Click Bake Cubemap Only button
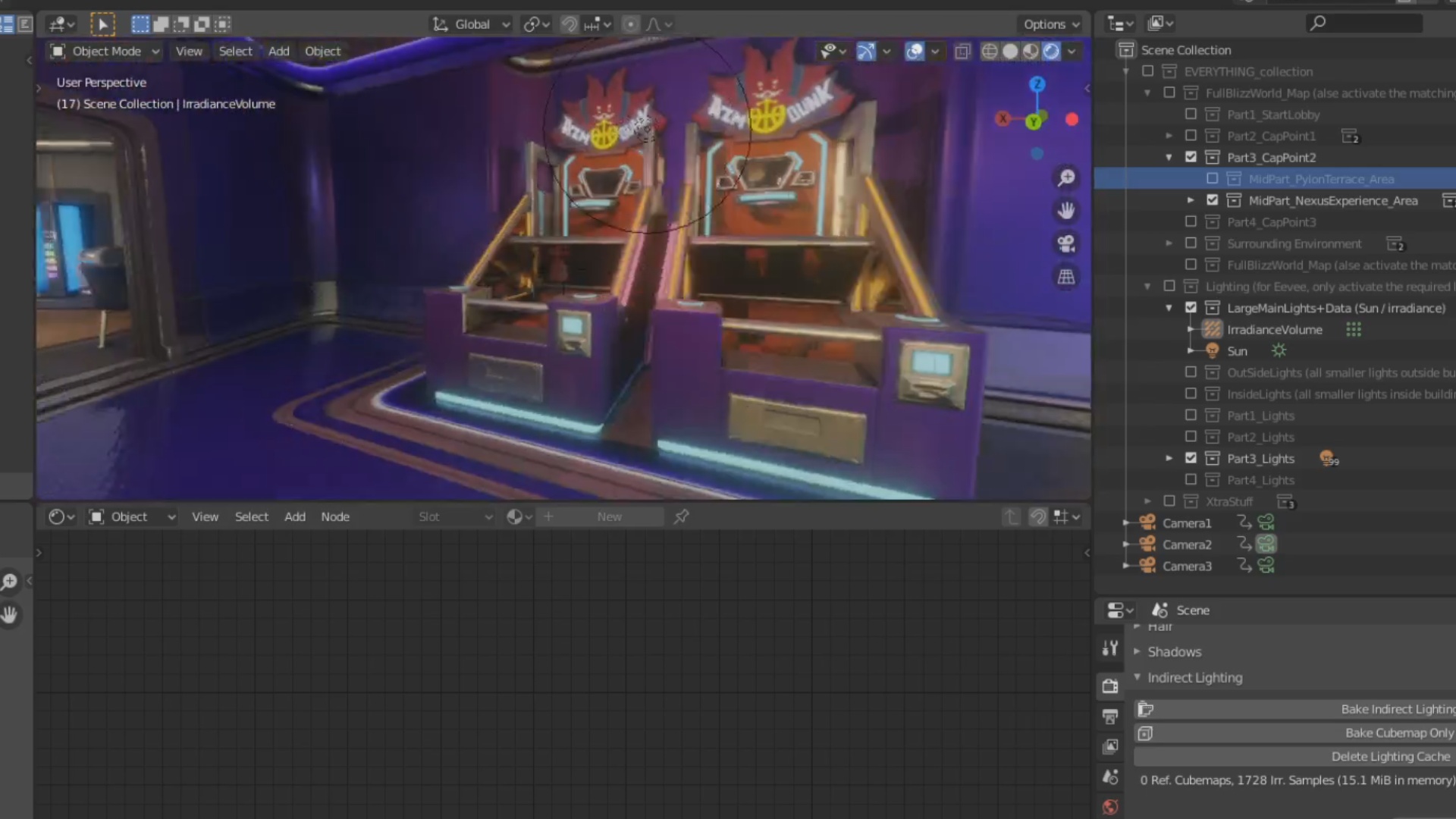Viewport: 1456px width, 819px height. [x=1294, y=733]
